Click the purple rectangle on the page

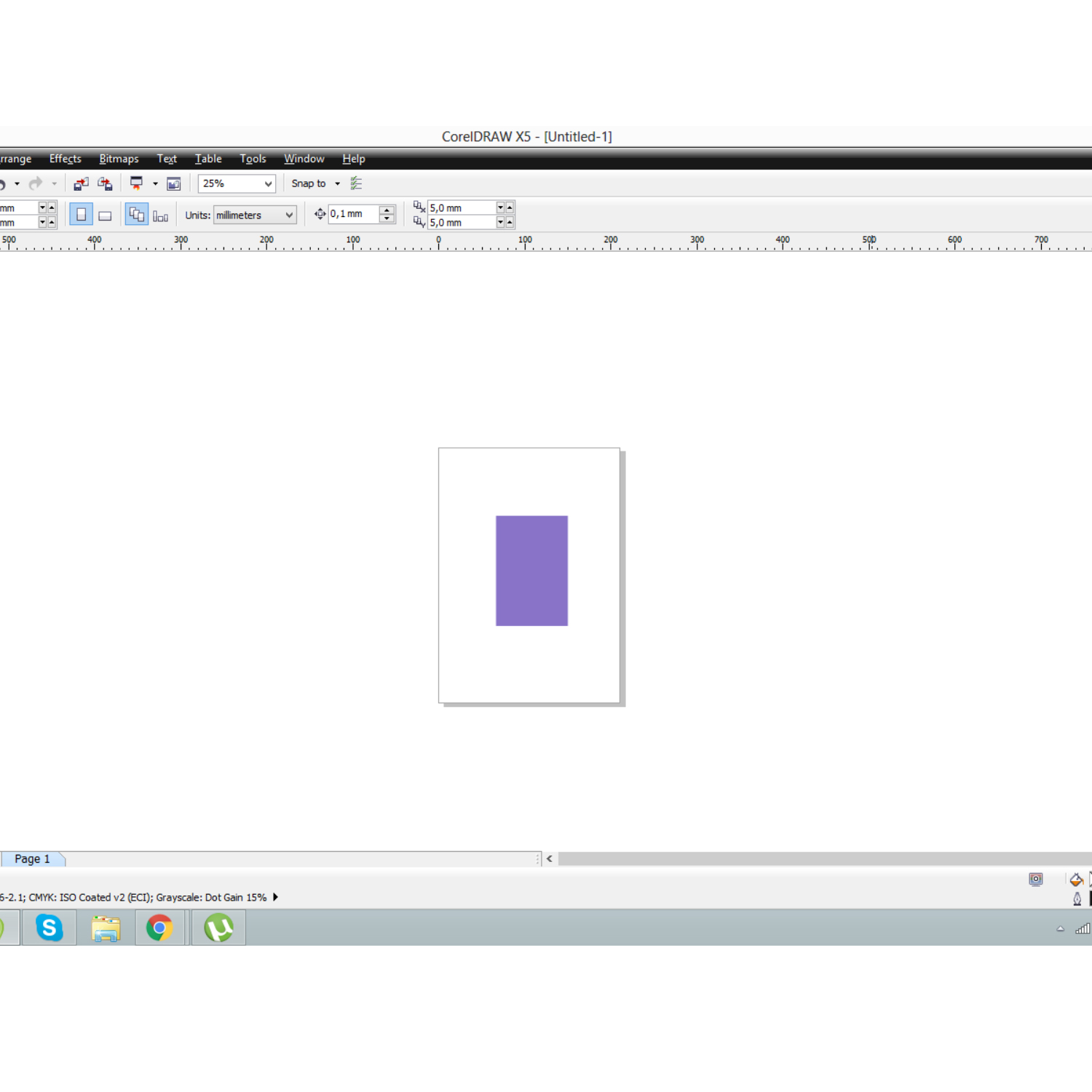[531, 571]
